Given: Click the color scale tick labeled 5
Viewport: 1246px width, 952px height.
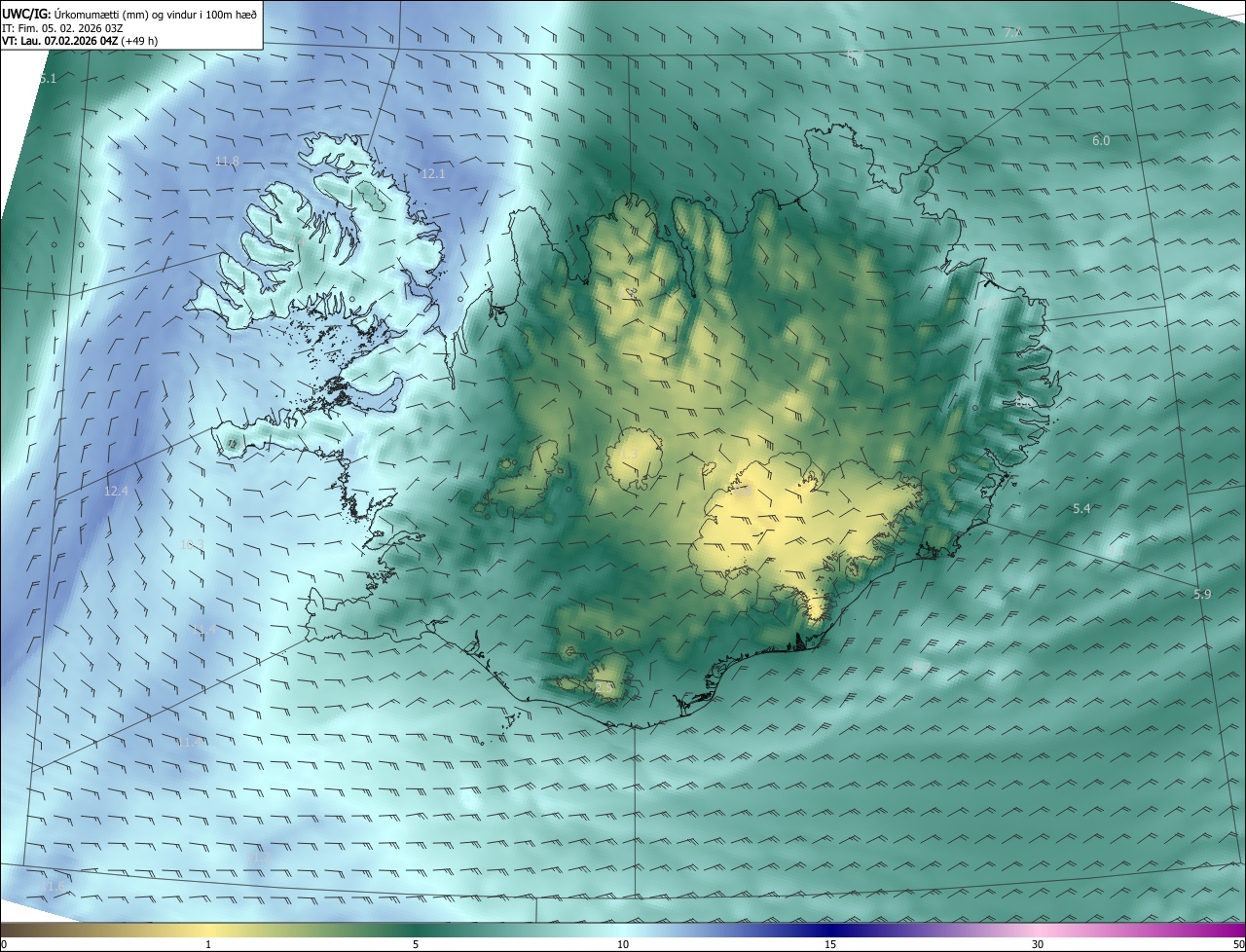Looking at the screenshot, I should [x=416, y=944].
